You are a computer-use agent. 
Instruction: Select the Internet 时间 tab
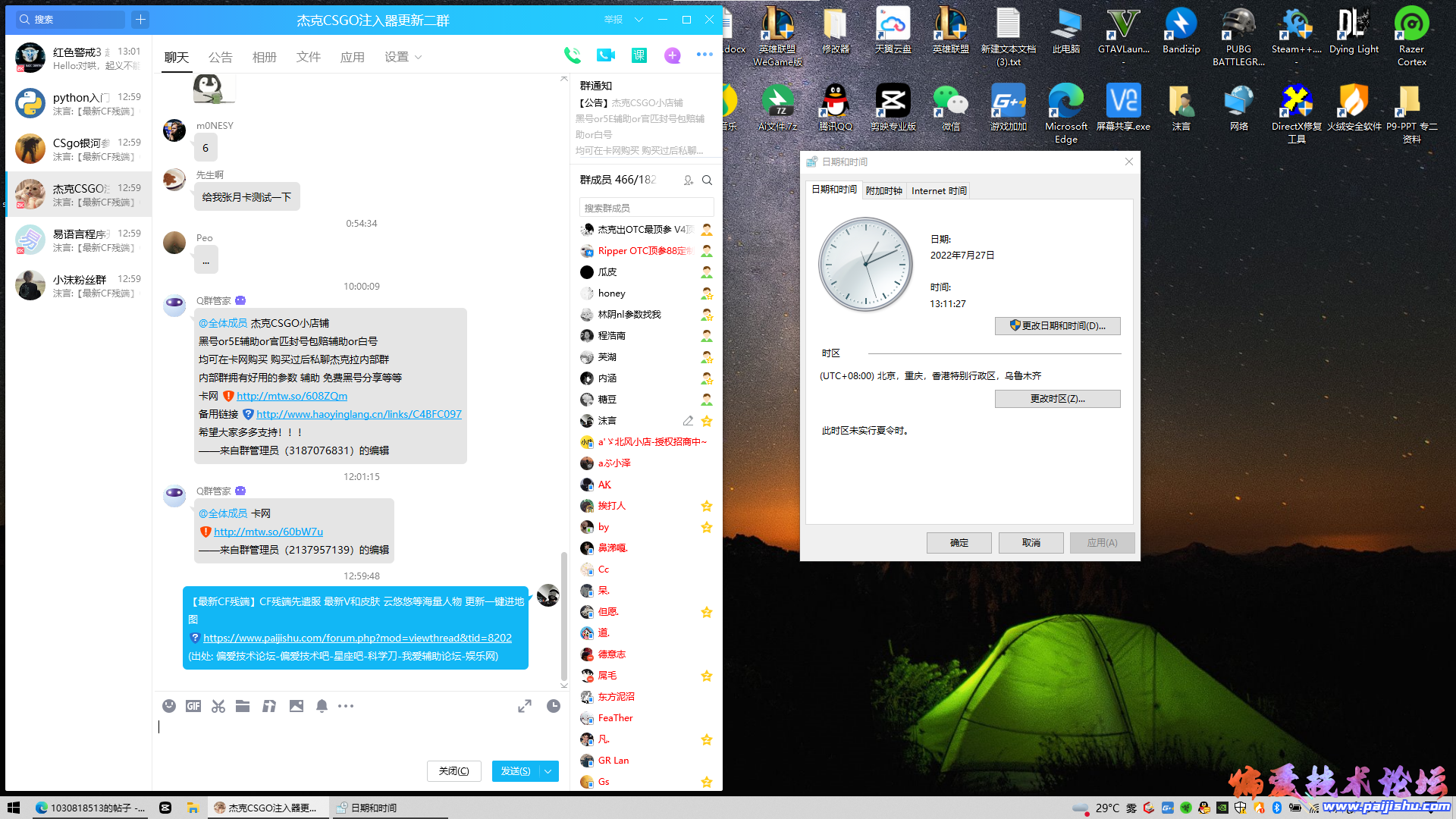939,191
